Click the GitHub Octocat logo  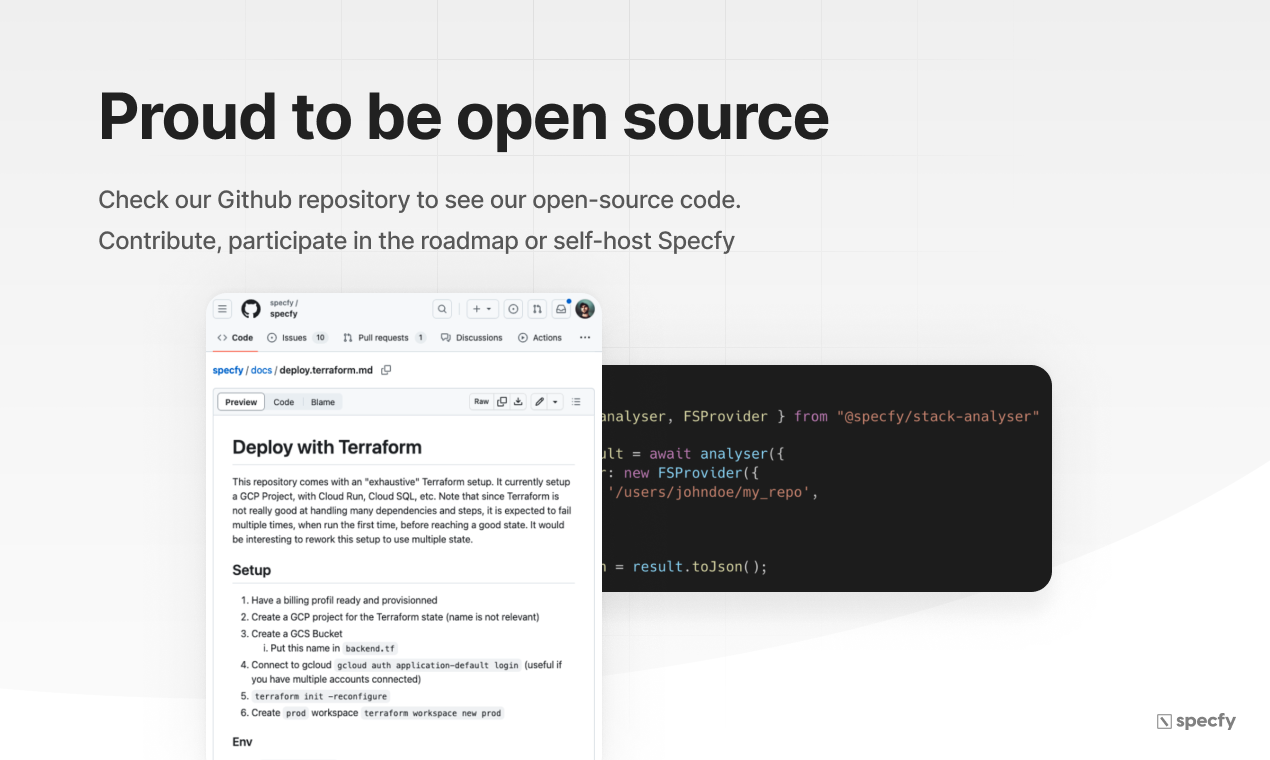coord(251,309)
